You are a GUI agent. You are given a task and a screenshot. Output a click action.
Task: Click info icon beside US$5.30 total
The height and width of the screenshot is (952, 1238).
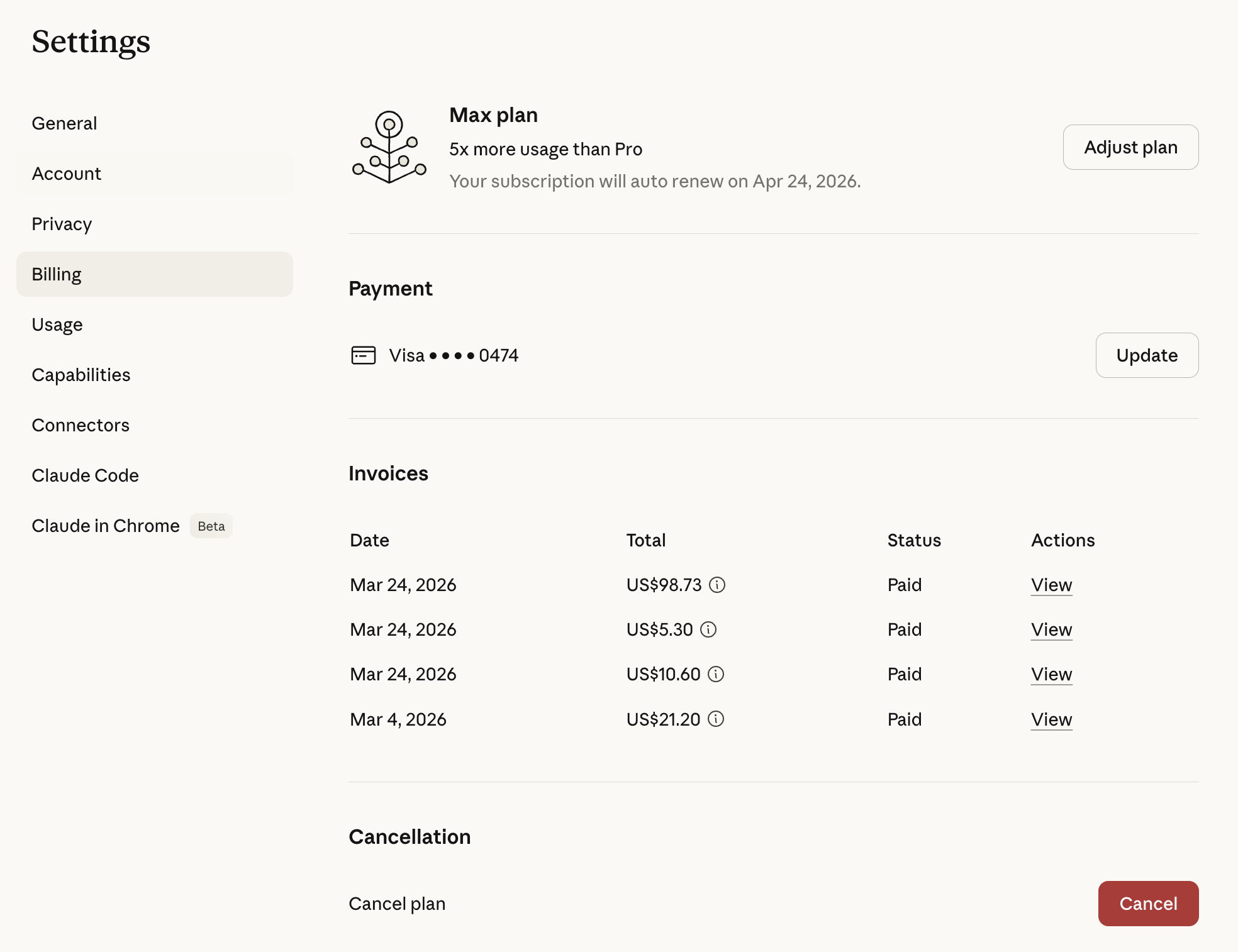(708, 629)
